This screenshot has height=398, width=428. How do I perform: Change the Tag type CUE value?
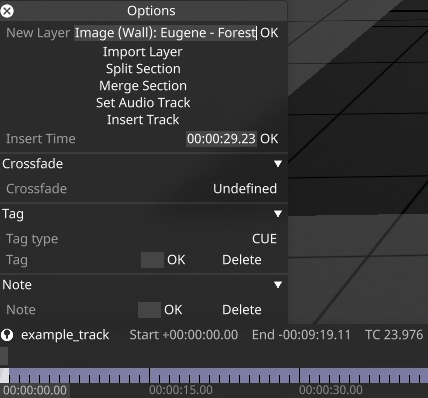264,239
